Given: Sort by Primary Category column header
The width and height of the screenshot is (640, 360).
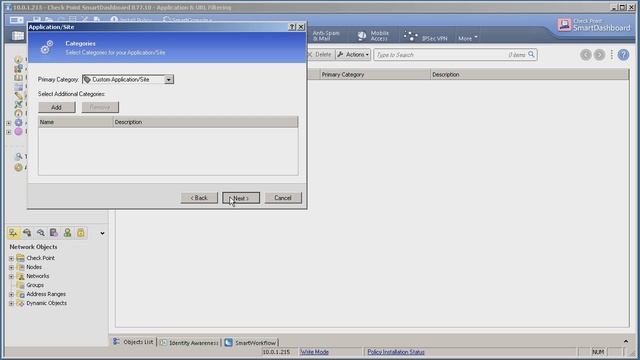Looking at the screenshot, I should (x=375, y=75).
